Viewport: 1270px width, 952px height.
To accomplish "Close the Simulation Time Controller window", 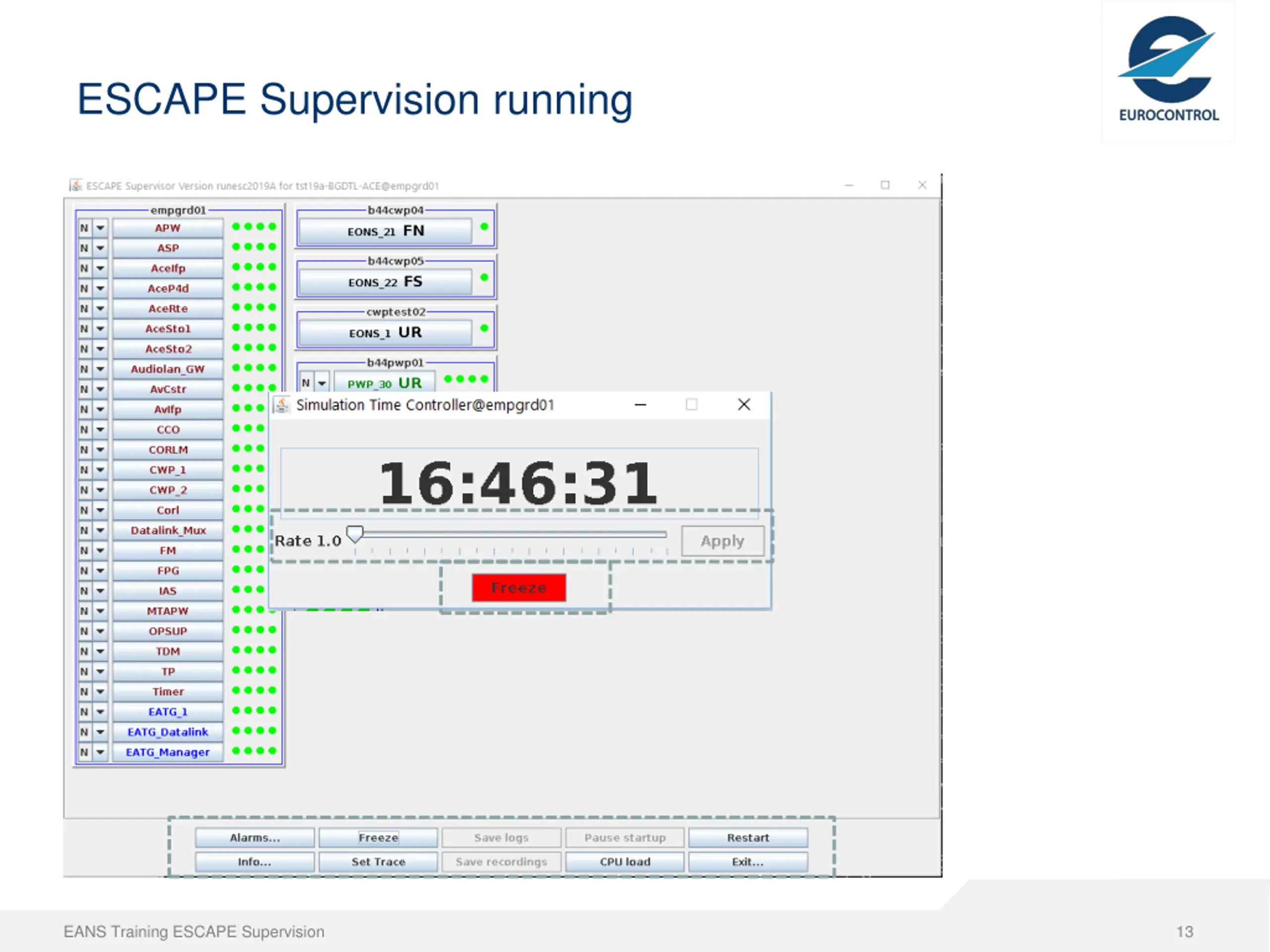I will pos(744,405).
